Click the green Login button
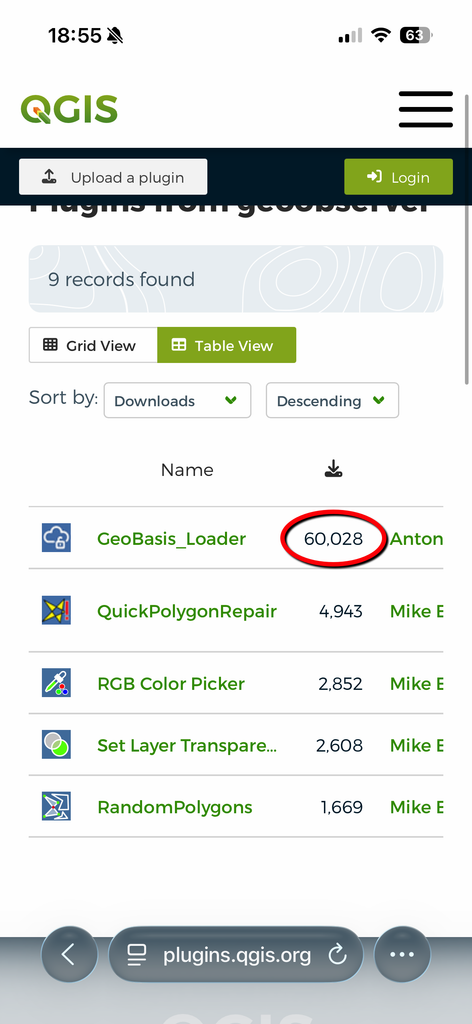The height and width of the screenshot is (1024, 472). [398, 177]
